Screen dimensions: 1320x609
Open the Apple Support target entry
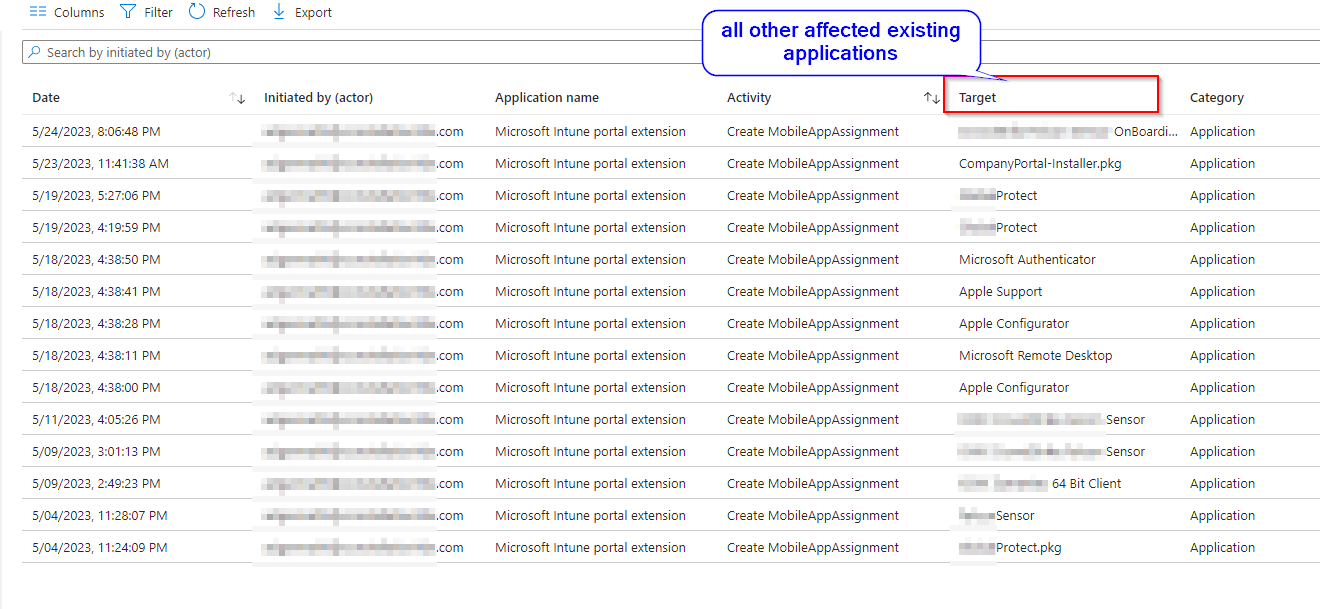[1000, 292]
